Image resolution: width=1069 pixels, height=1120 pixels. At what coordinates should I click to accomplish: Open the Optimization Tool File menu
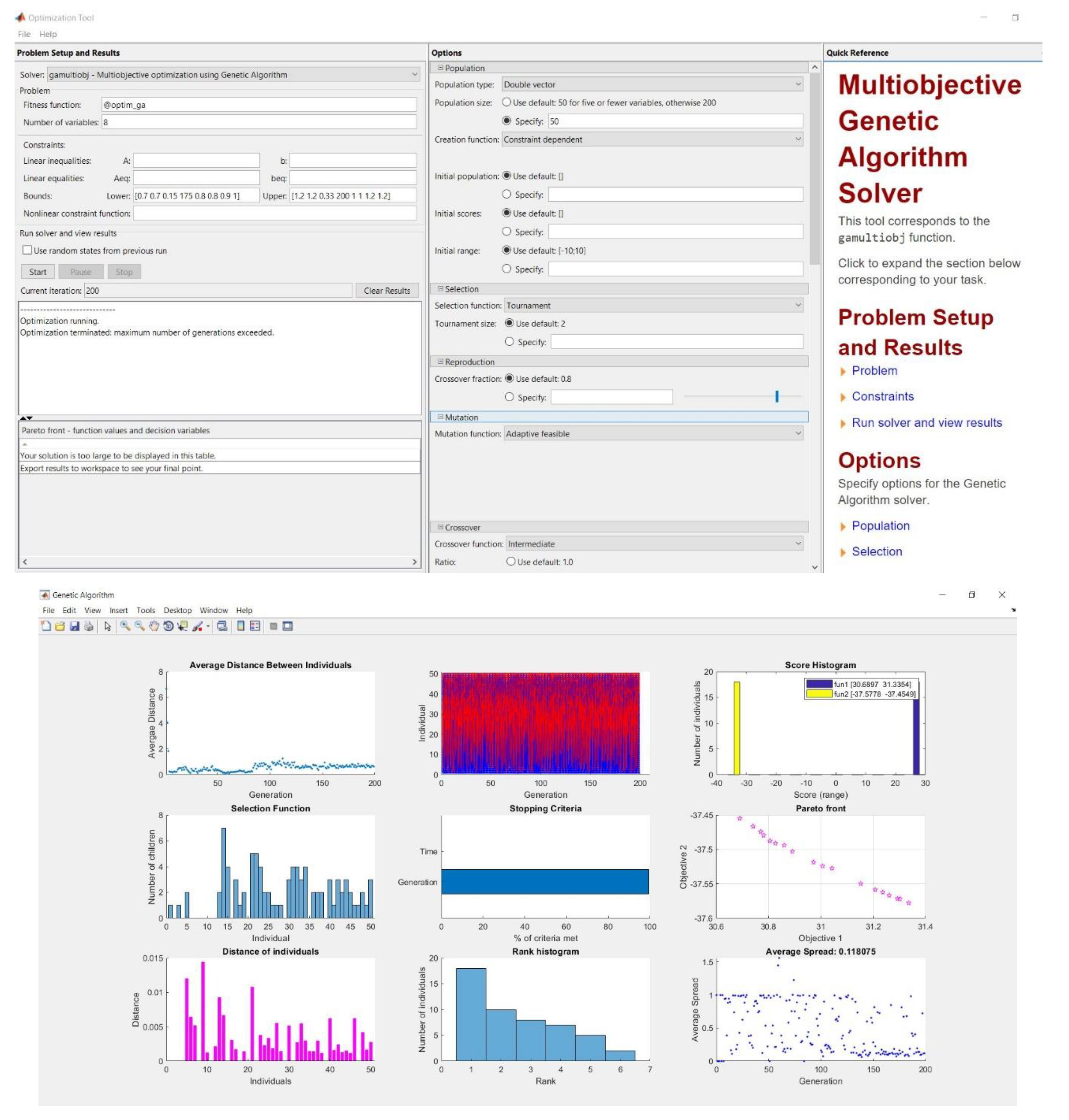coord(24,34)
